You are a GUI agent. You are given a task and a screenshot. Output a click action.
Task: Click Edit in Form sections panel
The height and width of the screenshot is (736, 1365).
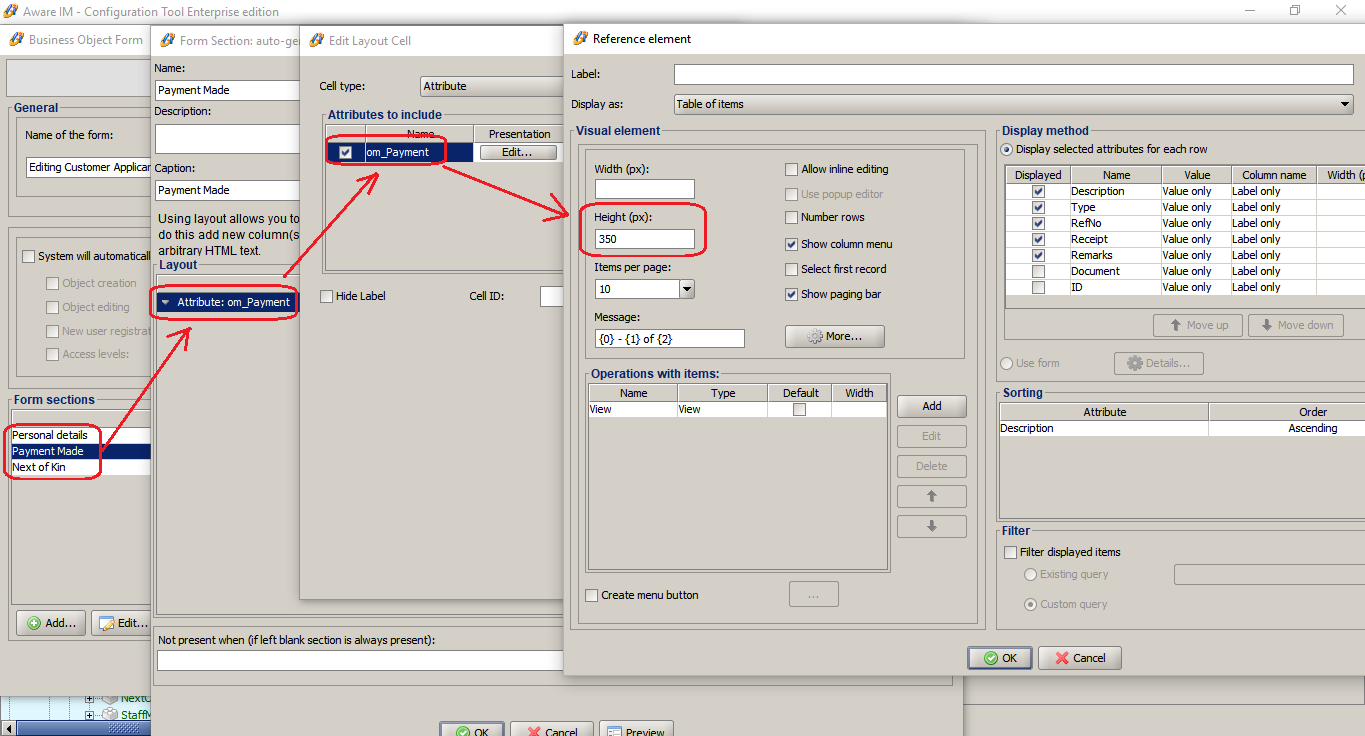click(121, 623)
